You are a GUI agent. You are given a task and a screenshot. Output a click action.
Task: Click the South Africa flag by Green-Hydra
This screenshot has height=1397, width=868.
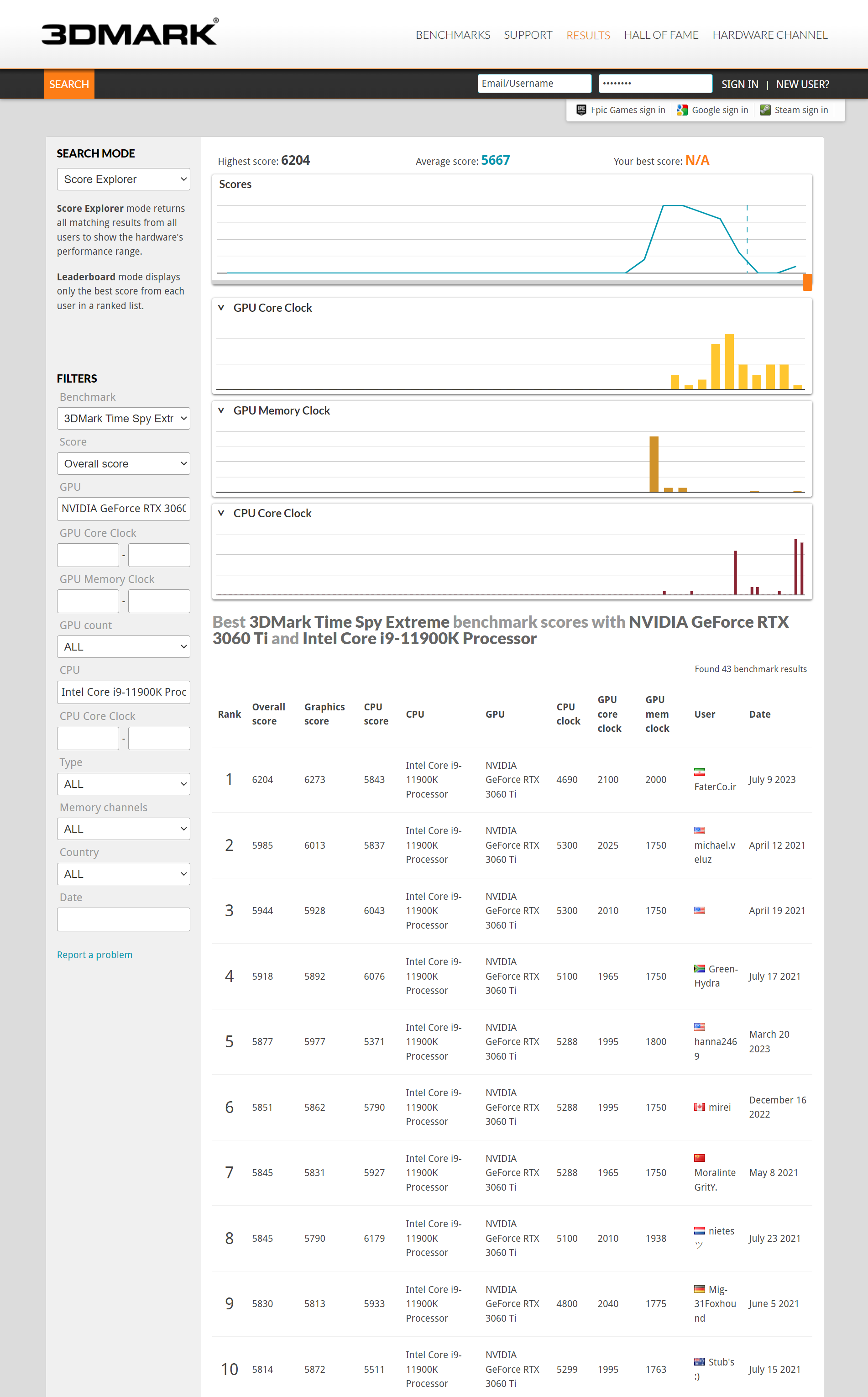[x=699, y=969]
